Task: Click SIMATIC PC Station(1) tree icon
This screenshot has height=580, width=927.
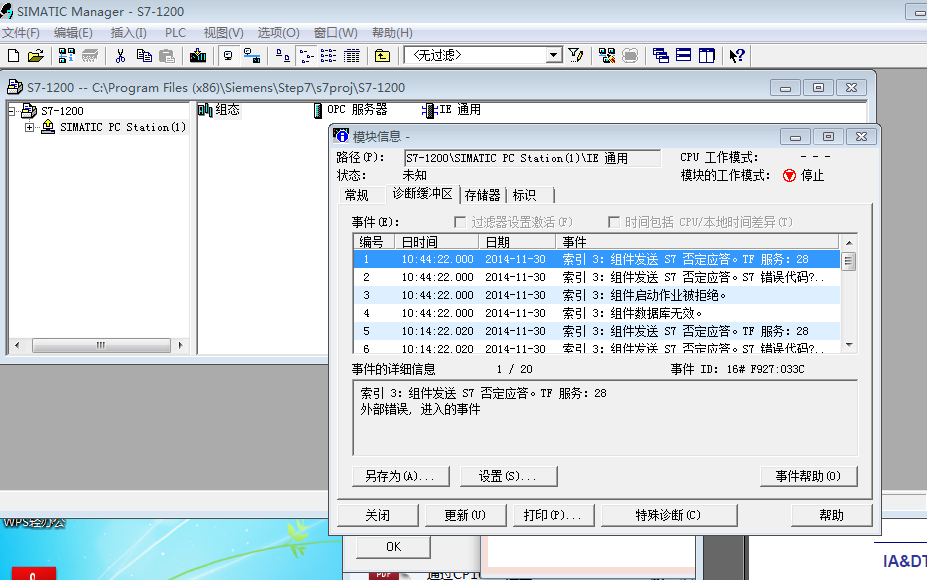Action: [48, 127]
